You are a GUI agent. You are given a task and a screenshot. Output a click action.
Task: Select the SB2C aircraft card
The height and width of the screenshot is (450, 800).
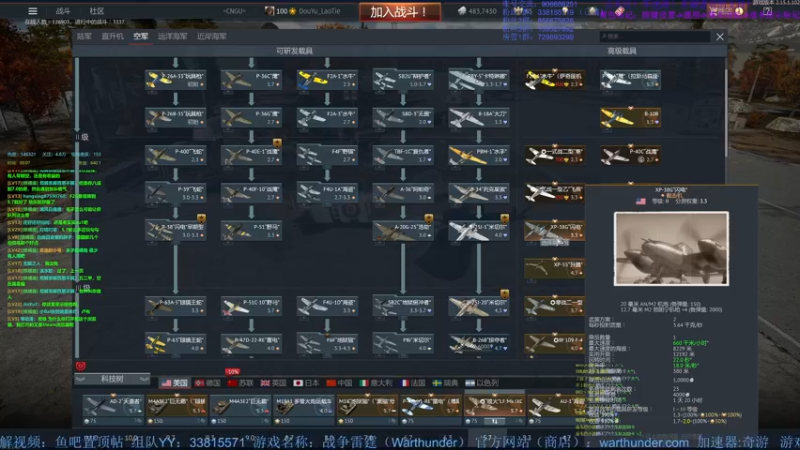tap(403, 306)
